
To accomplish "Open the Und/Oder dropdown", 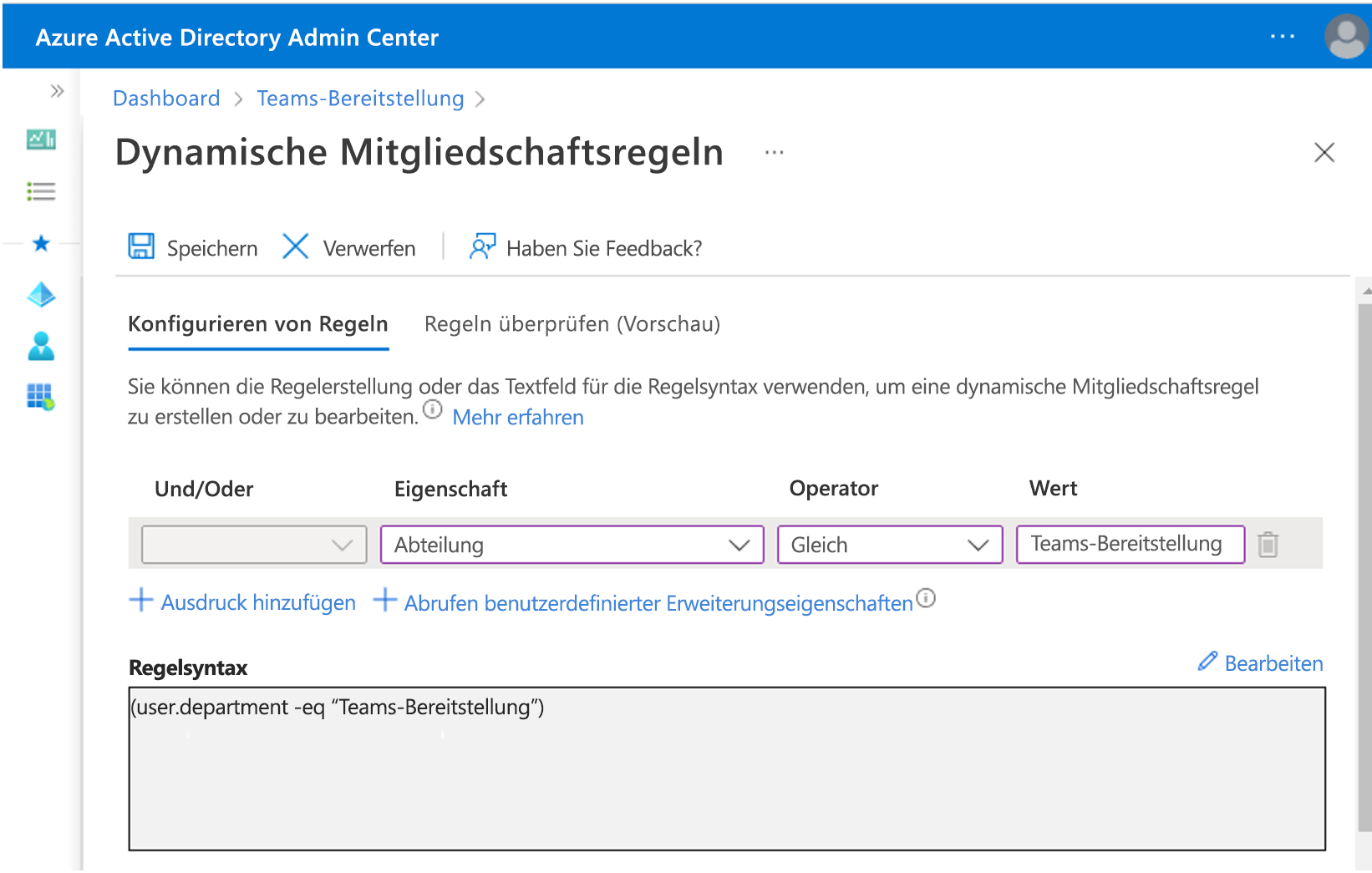I will tap(254, 545).
